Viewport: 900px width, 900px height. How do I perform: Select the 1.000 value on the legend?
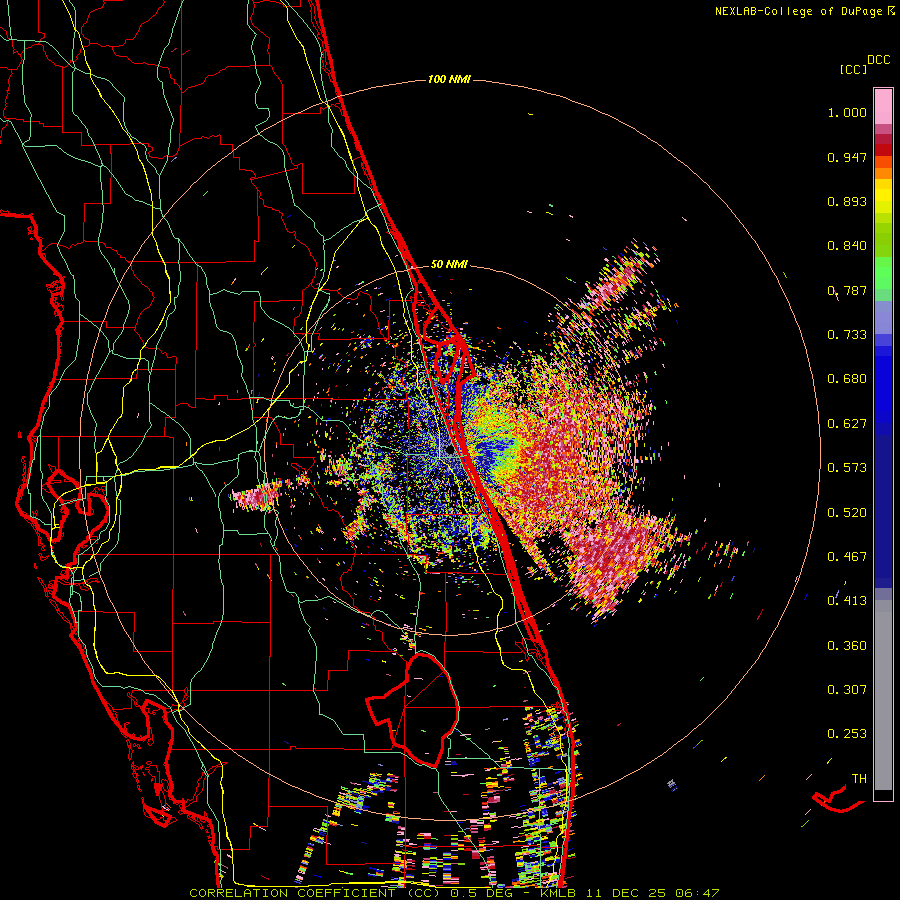pos(847,112)
